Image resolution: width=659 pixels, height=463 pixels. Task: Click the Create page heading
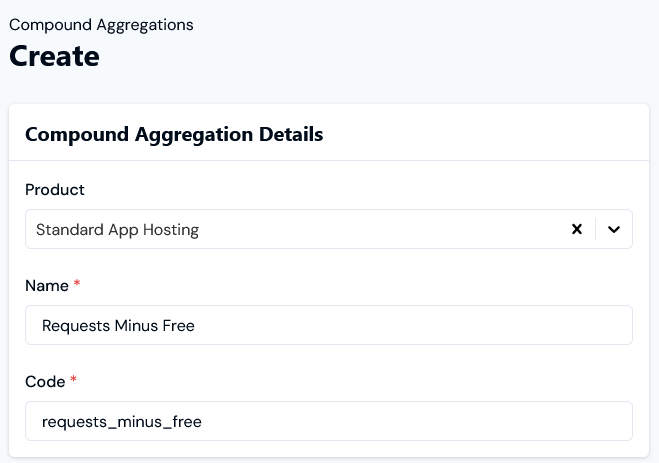coord(54,56)
